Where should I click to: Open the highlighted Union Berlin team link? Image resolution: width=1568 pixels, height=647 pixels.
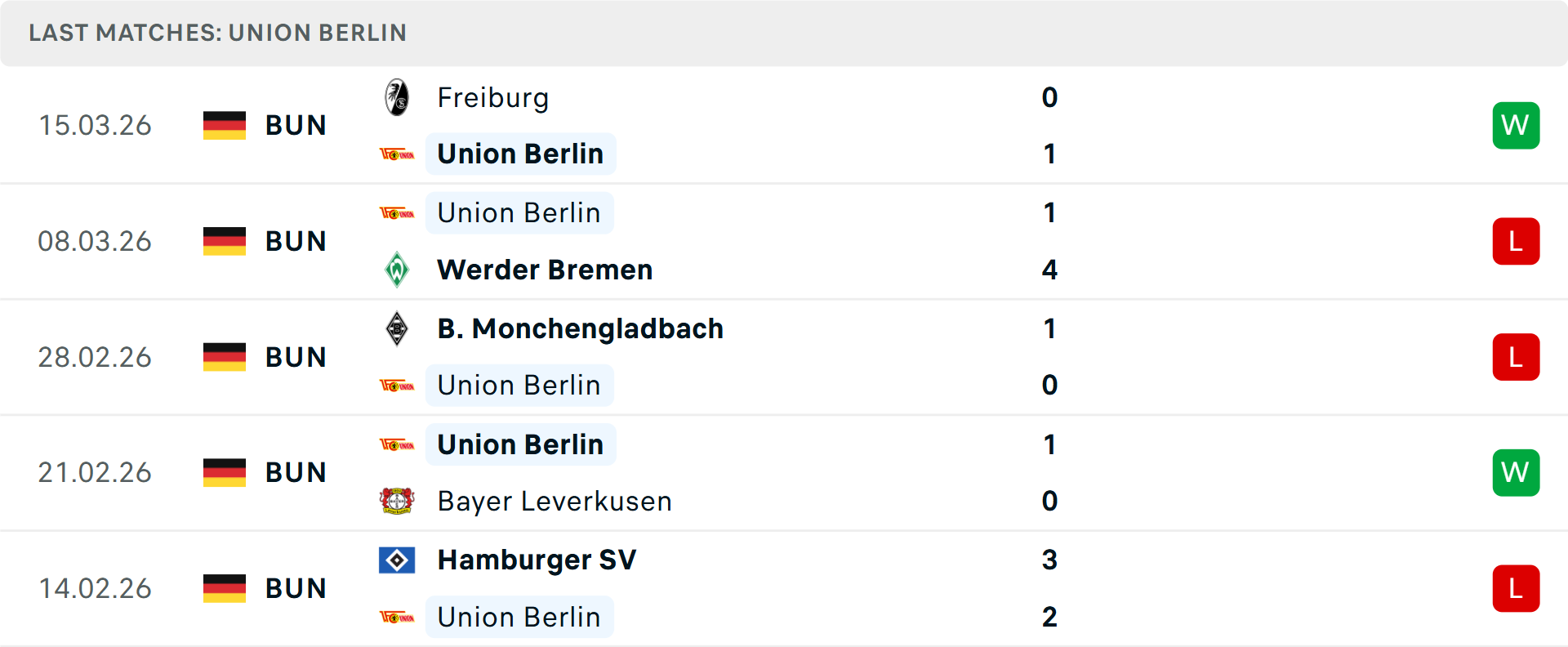520,154
